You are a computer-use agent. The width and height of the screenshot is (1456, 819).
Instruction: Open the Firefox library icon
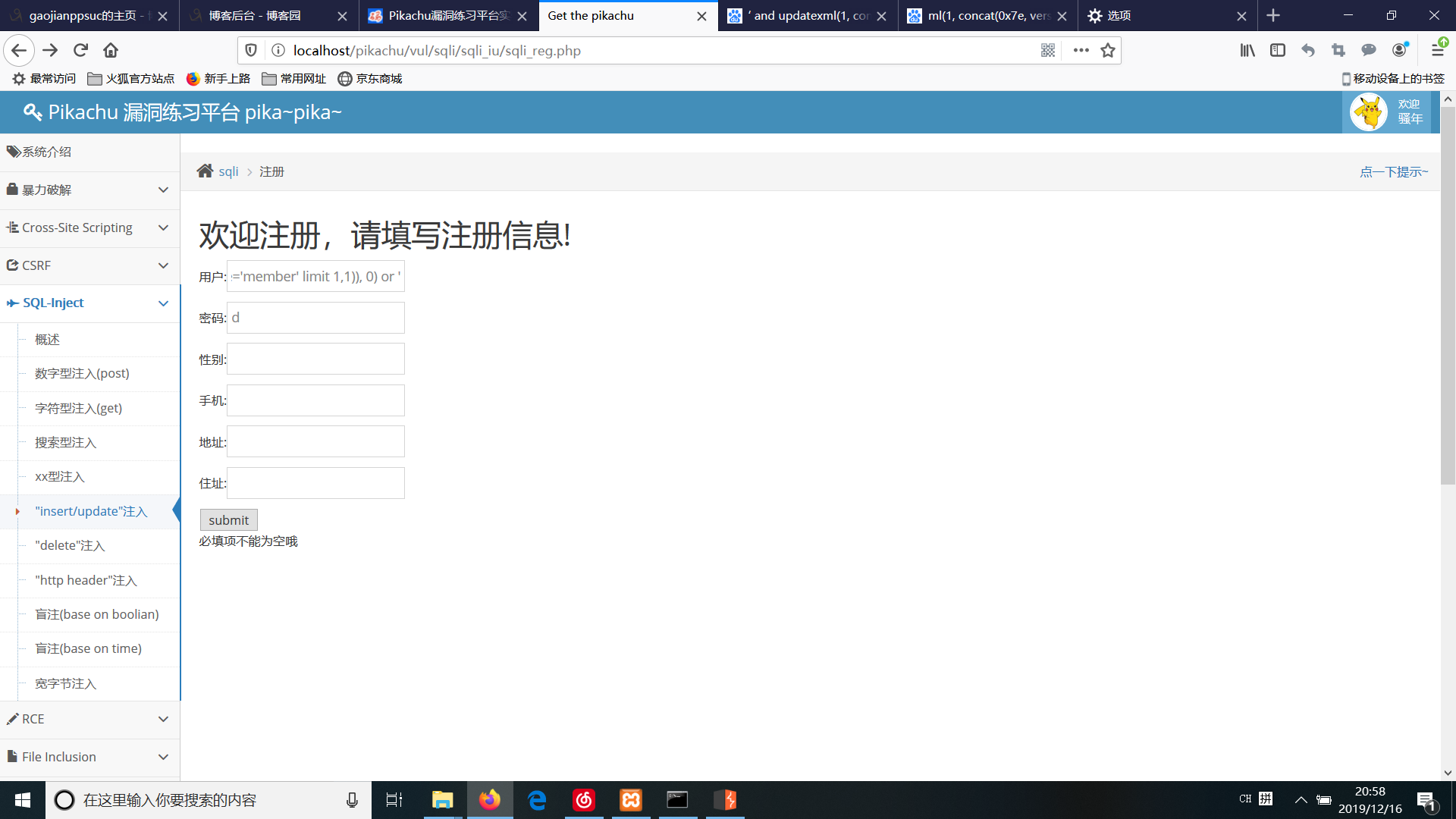pos(1247,50)
